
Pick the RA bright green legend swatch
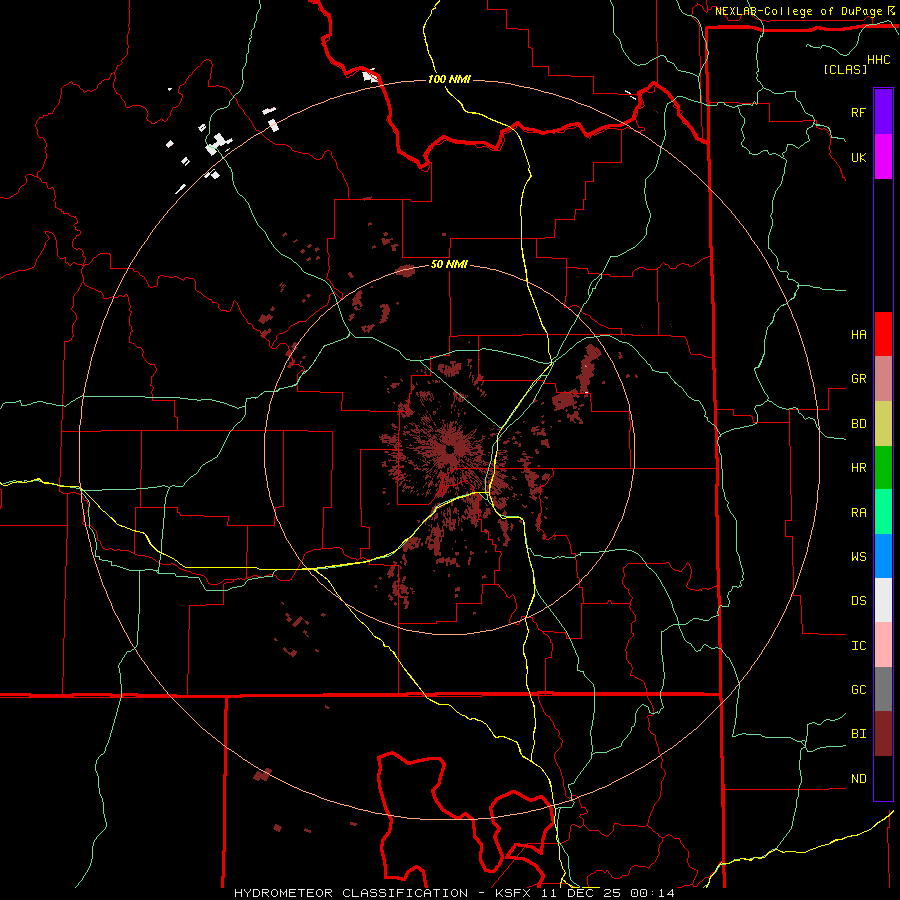(883, 512)
